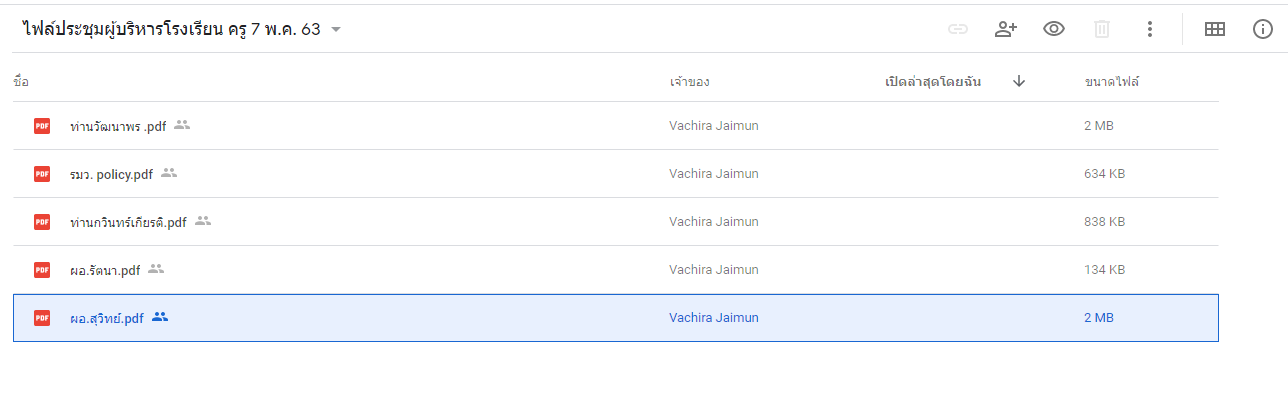The height and width of the screenshot is (417, 1288).
Task: Open the last-opened-by-me sort column dropdown
Action: point(932,82)
